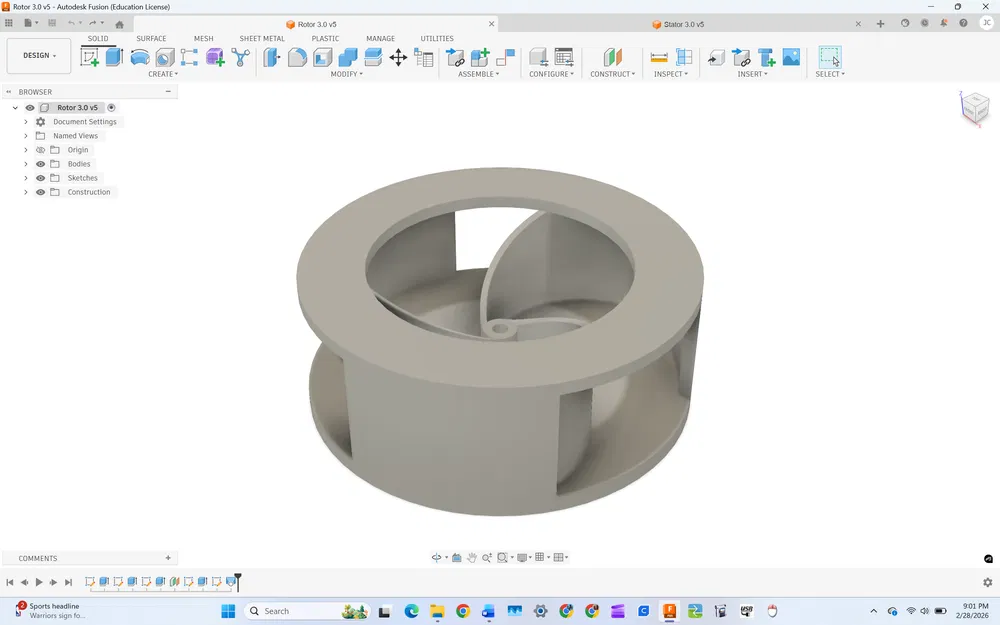Click the Insert Component icon in Assemble

click(455, 57)
